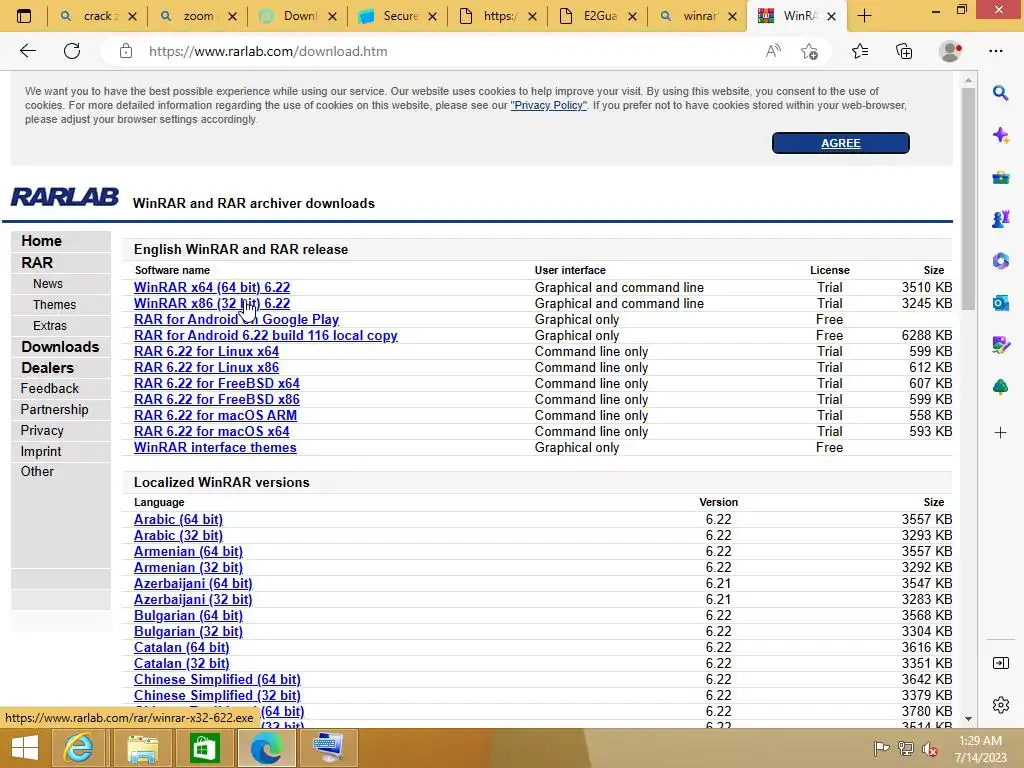
Task: Open Read aloud from address bar
Action: [773, 51]
